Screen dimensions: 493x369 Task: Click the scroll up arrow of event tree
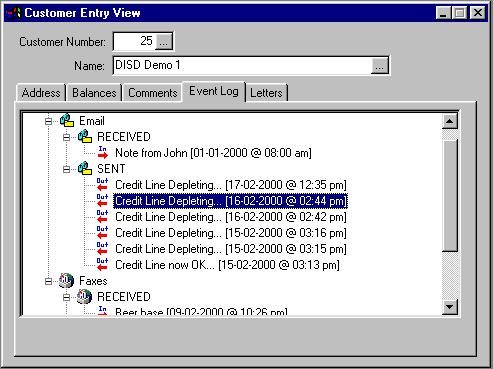(x=450, y=121)
